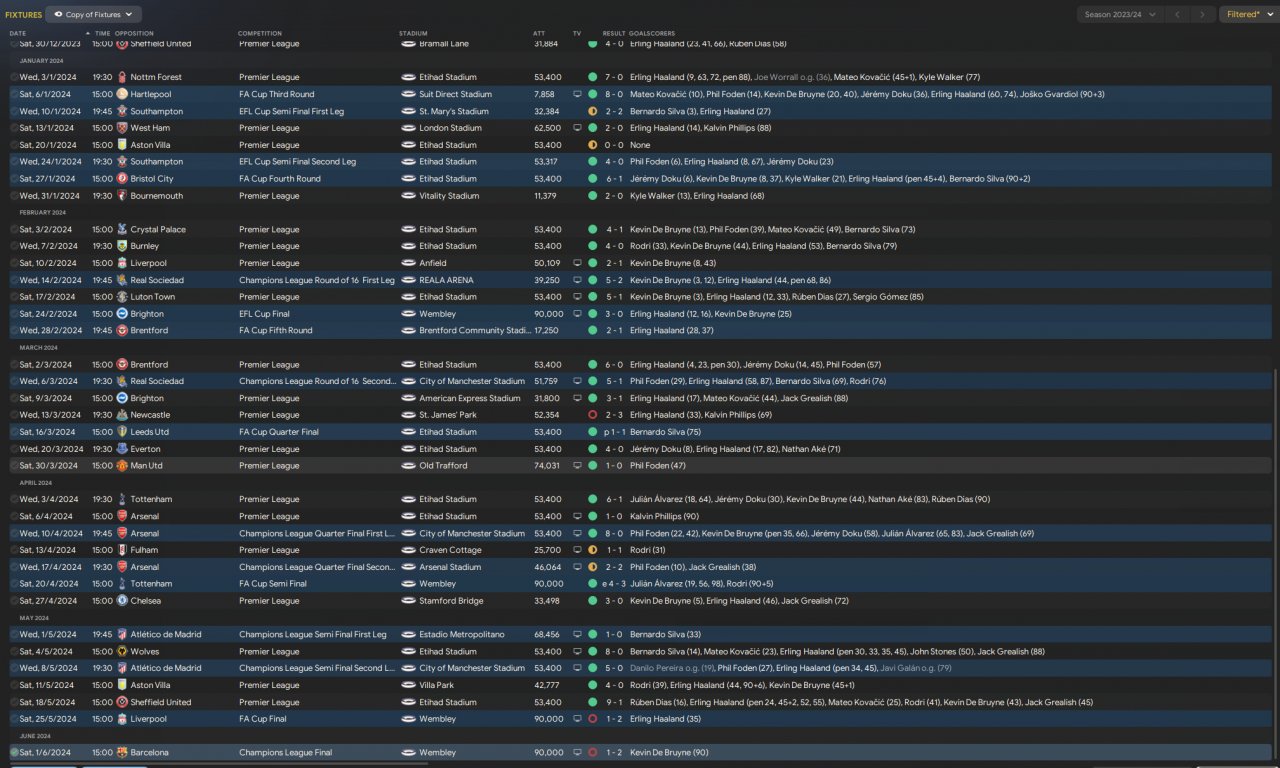Tick the selection circle for Fulham fixture

click(x=14, y=550)
